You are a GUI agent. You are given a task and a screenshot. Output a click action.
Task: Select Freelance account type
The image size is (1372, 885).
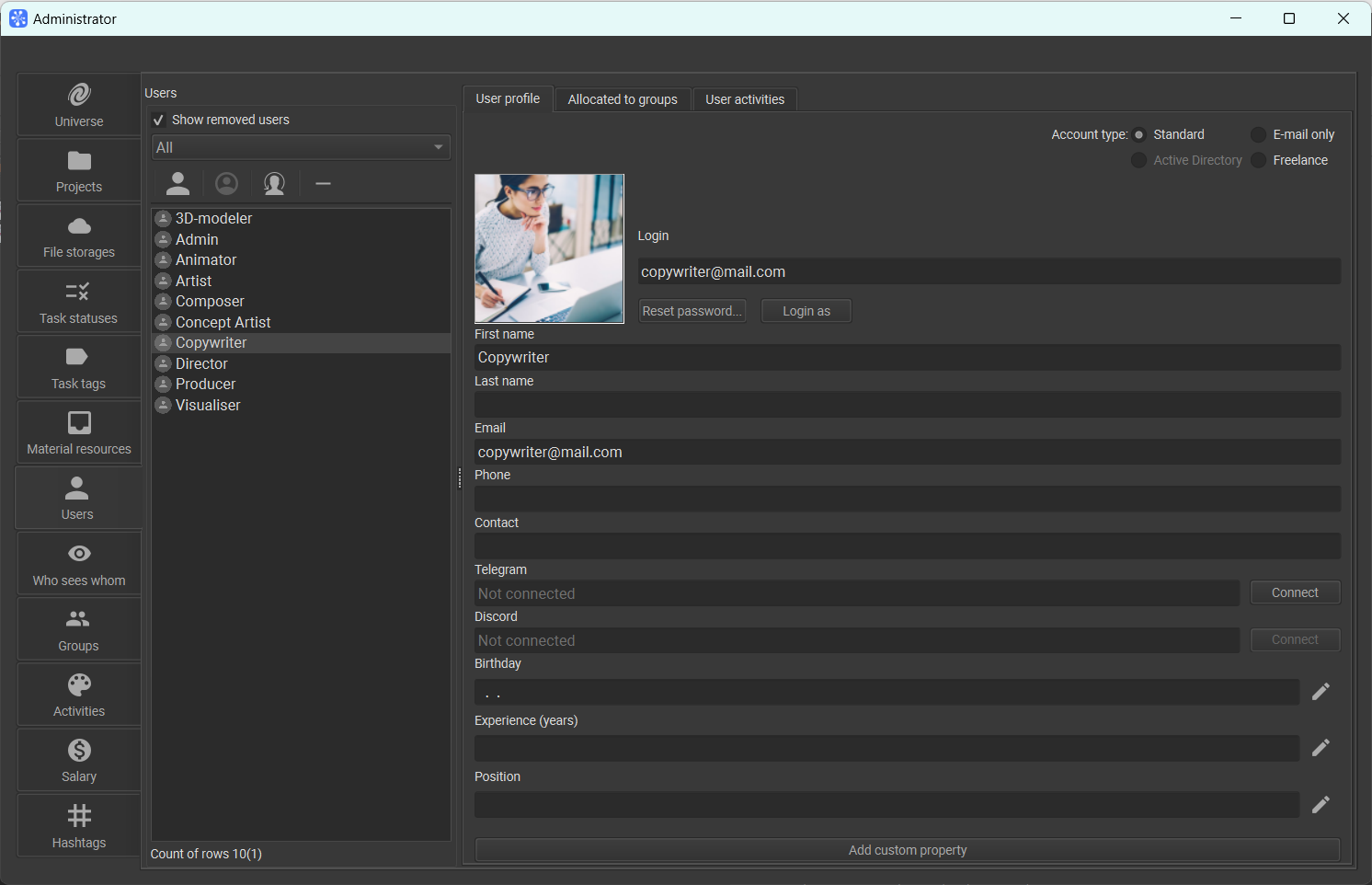point(1259,160)
